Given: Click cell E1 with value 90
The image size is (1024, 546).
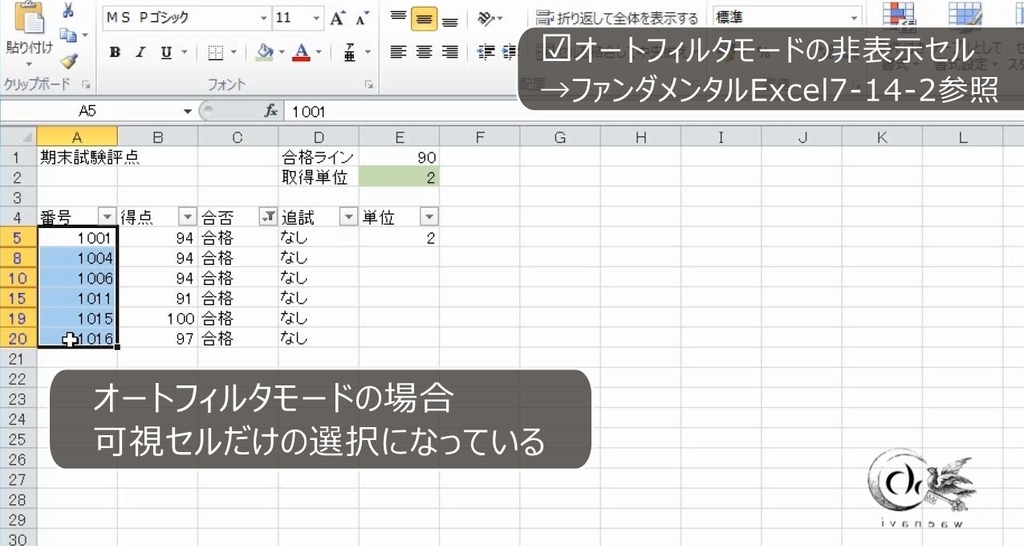Looking at the screenshot, I should coord(399,157).
